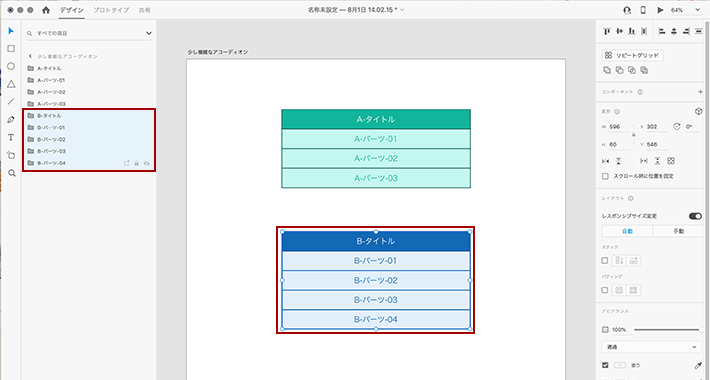Go back from 少し複雑なアコーディオン artboard layers
The height and width of the screenshot is (380, 710).
click(30, 56)
